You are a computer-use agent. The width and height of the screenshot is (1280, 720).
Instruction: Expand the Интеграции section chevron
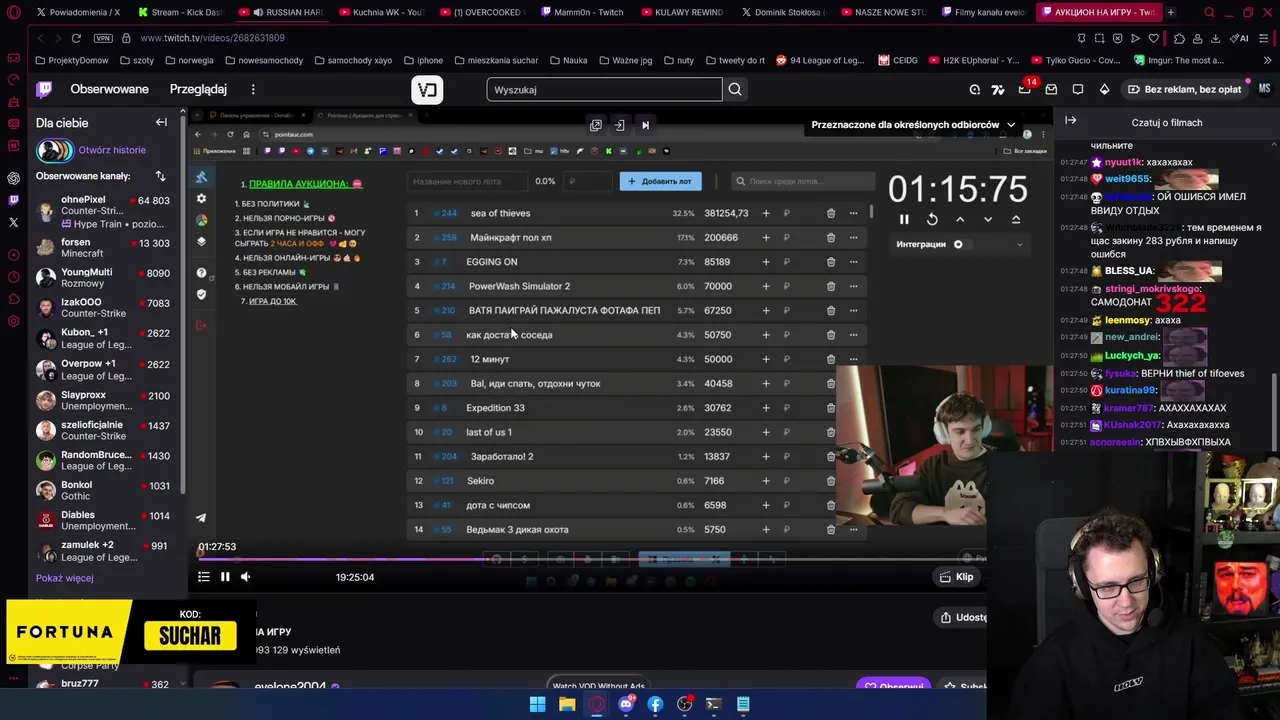tap(1019, 245)
